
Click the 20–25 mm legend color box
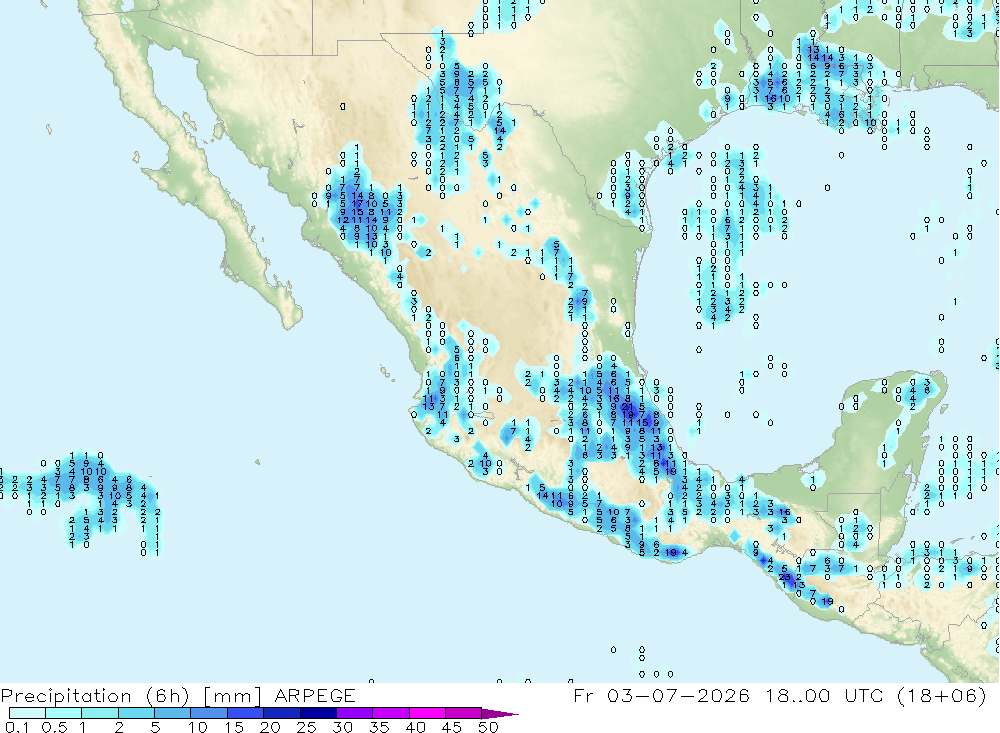(x=281, y=713)
